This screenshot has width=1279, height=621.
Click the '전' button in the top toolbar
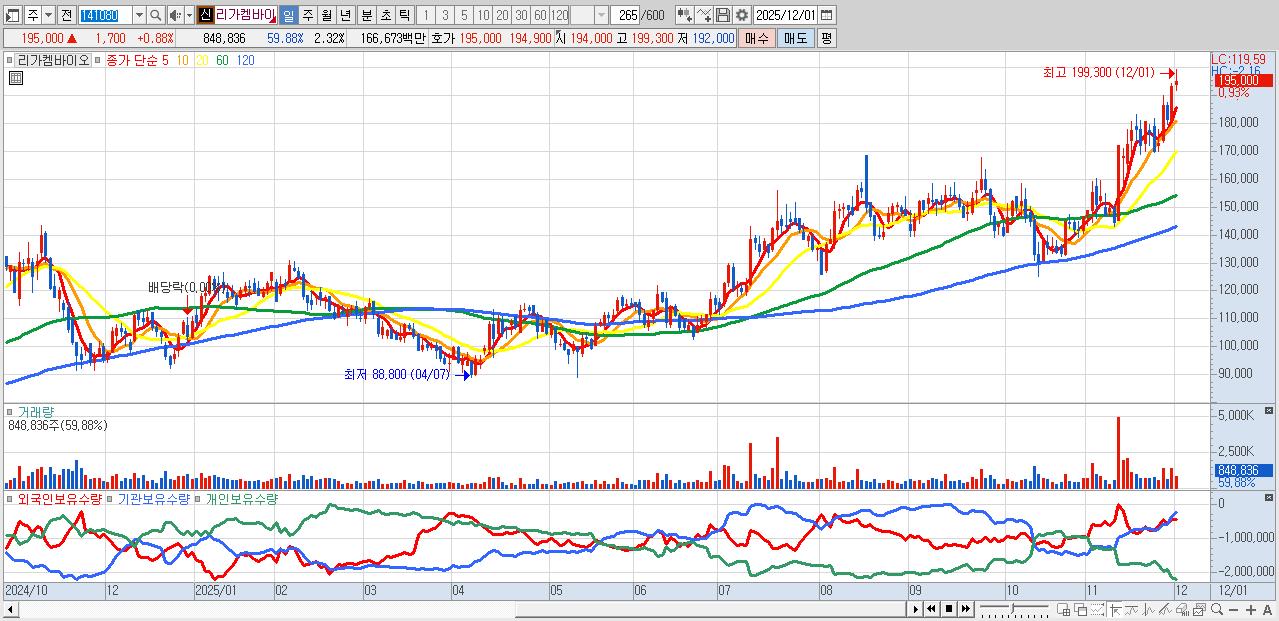click(x=66, y=15)
